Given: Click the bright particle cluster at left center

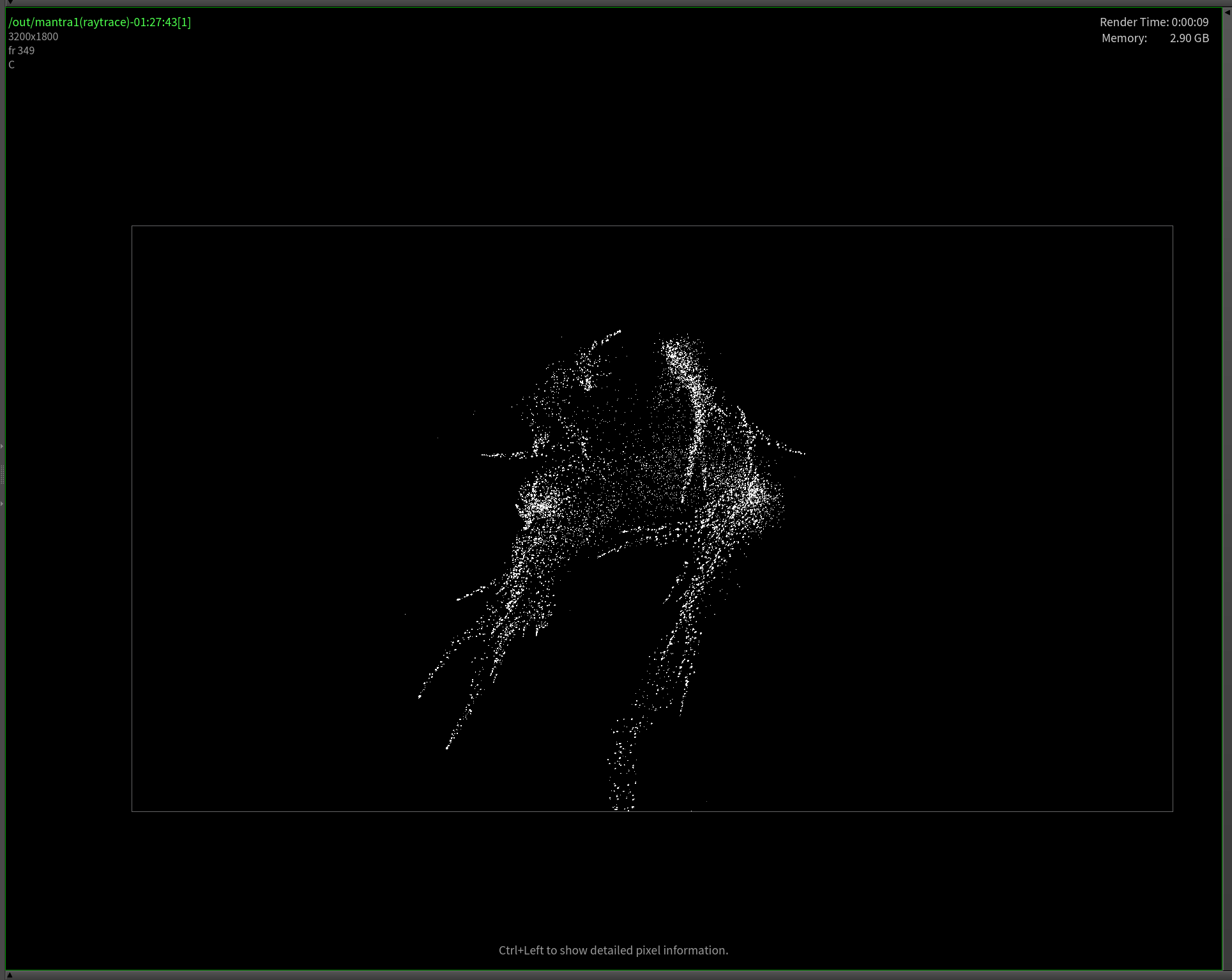Looking at the screenshot, I should pos(540,507).
